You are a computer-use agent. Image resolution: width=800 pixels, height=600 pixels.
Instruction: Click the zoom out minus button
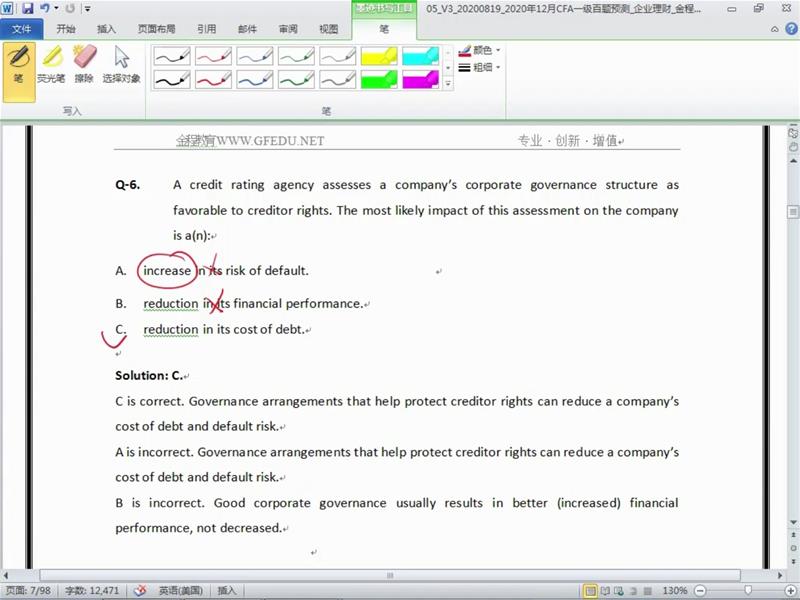point(700,591)
